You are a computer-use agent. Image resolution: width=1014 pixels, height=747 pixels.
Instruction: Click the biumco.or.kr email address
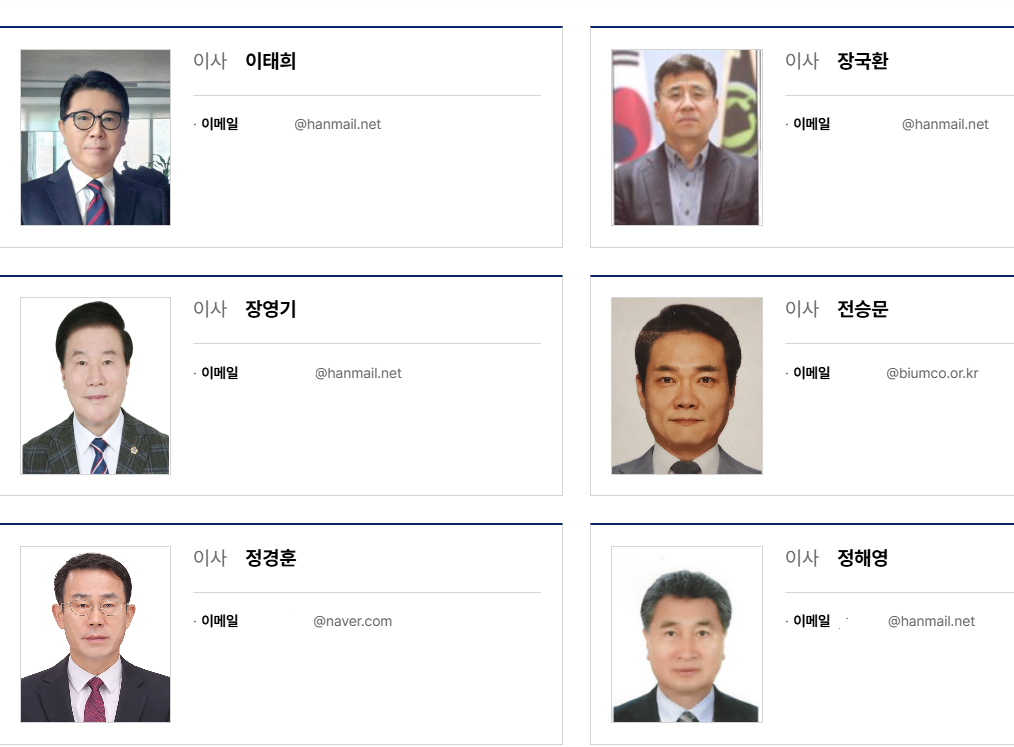[x=932, y=373]
